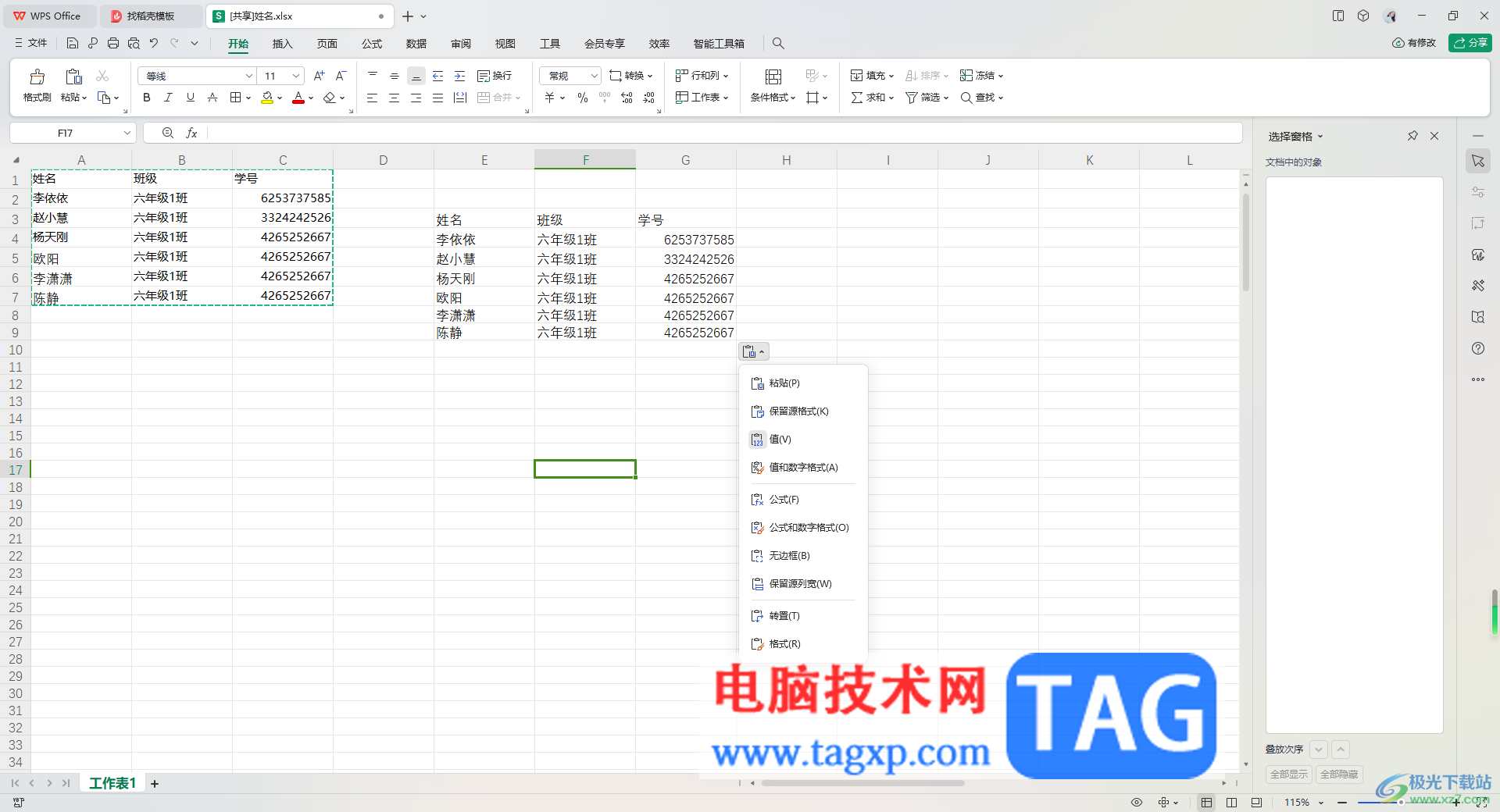Click the percent style icon
This screenshot has height=812, width=1500.
pyautogui.click(x=583, y=98)
